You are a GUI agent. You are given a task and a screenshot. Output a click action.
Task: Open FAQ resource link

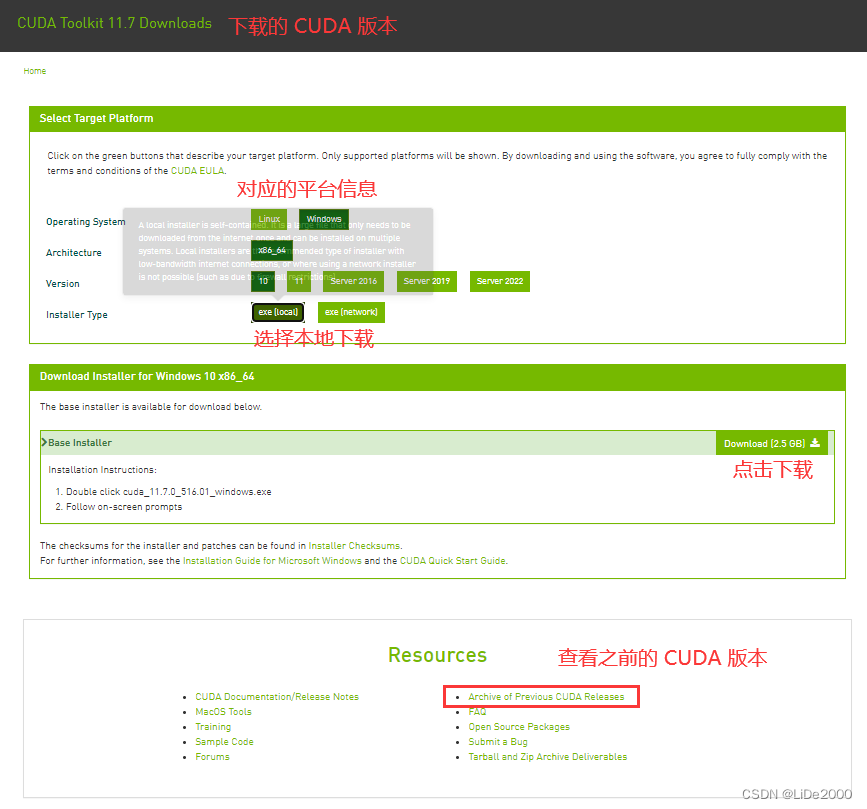477,712
